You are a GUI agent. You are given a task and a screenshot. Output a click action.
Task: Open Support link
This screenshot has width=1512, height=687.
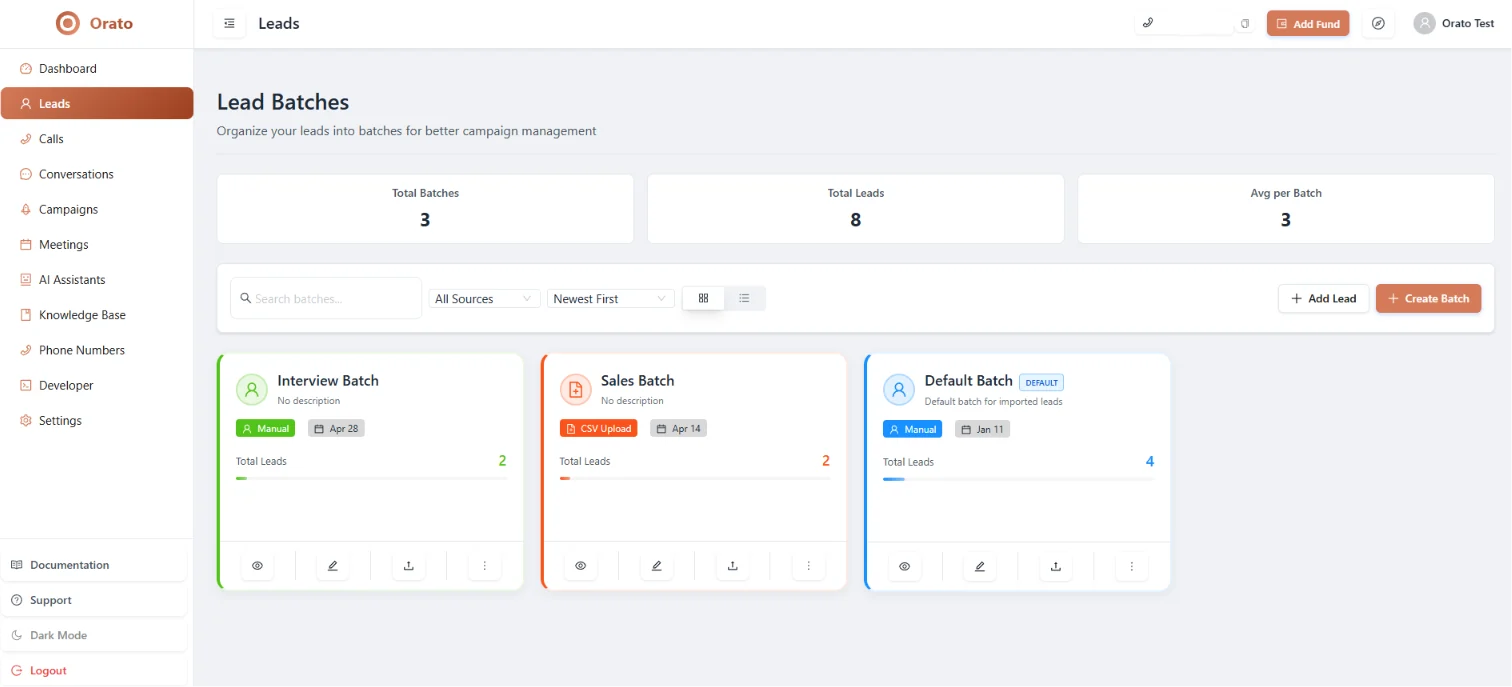click(x=94, y=600)
